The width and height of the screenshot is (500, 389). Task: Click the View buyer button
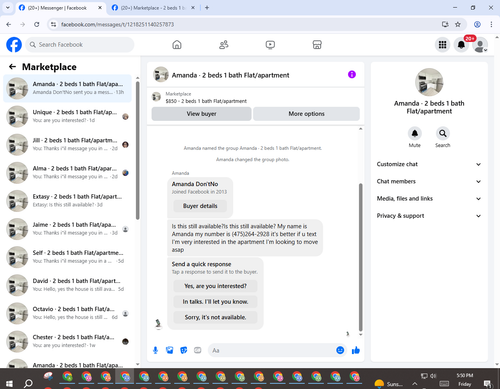click(201, 114)
